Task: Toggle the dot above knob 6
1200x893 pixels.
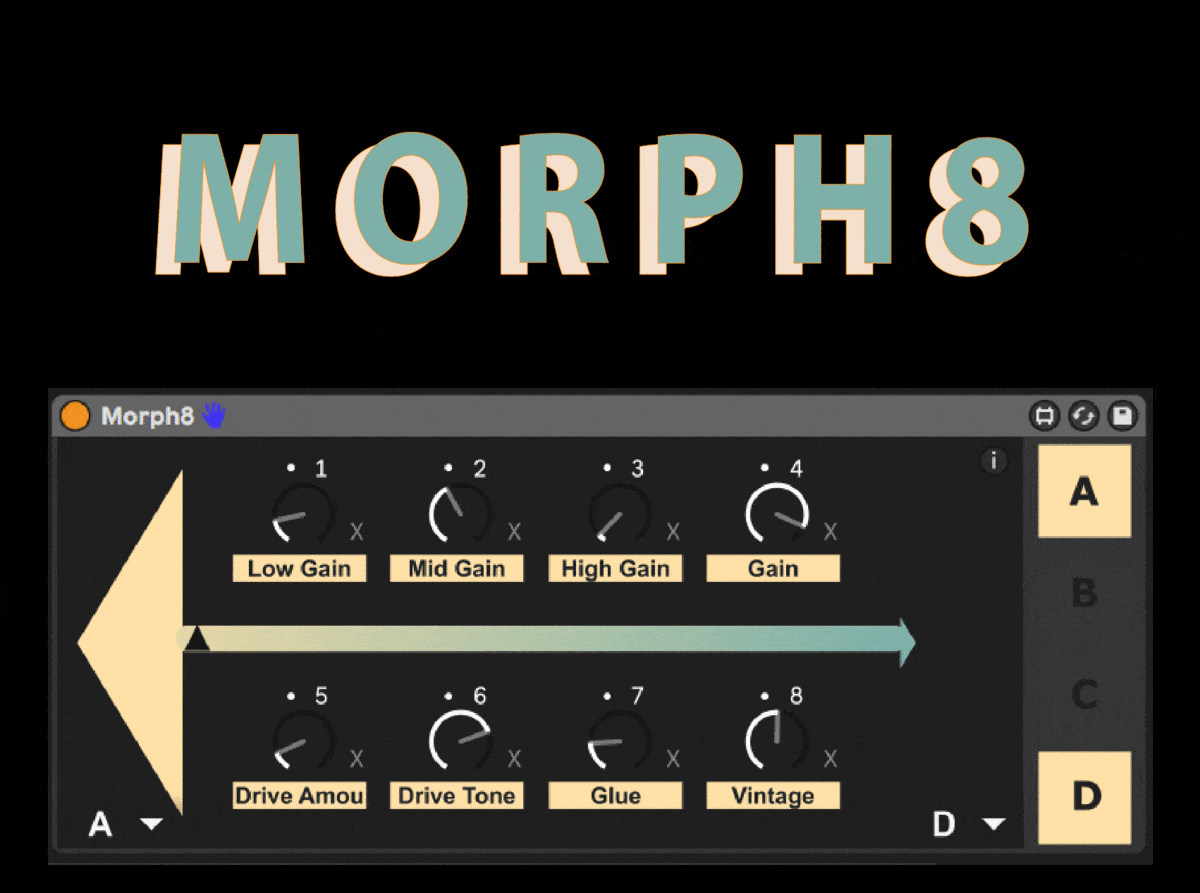Action: [449, 695]
